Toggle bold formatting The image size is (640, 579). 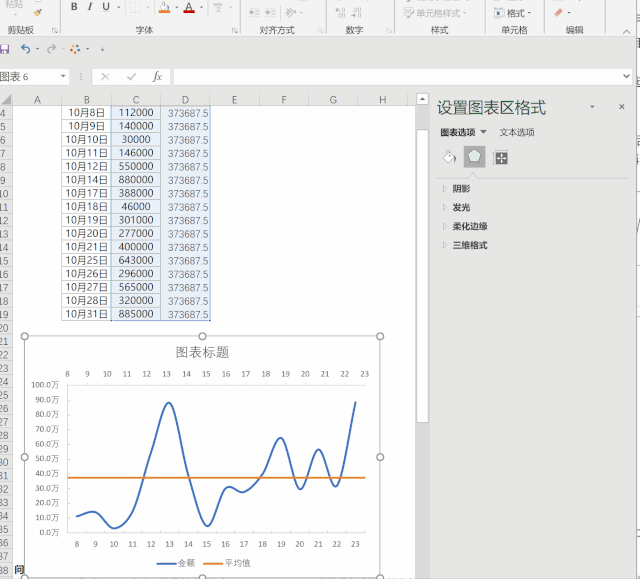point(74,7)
